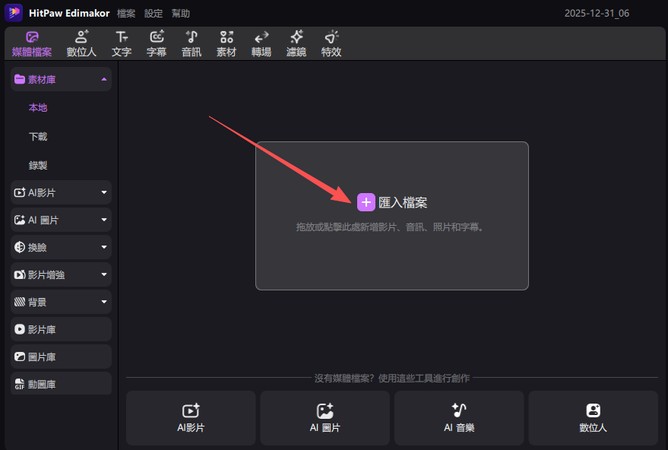This screenshot has height=450, width=668.
Task: Expand the 影片增強 dropdown arrow
Action: [104, 274]
